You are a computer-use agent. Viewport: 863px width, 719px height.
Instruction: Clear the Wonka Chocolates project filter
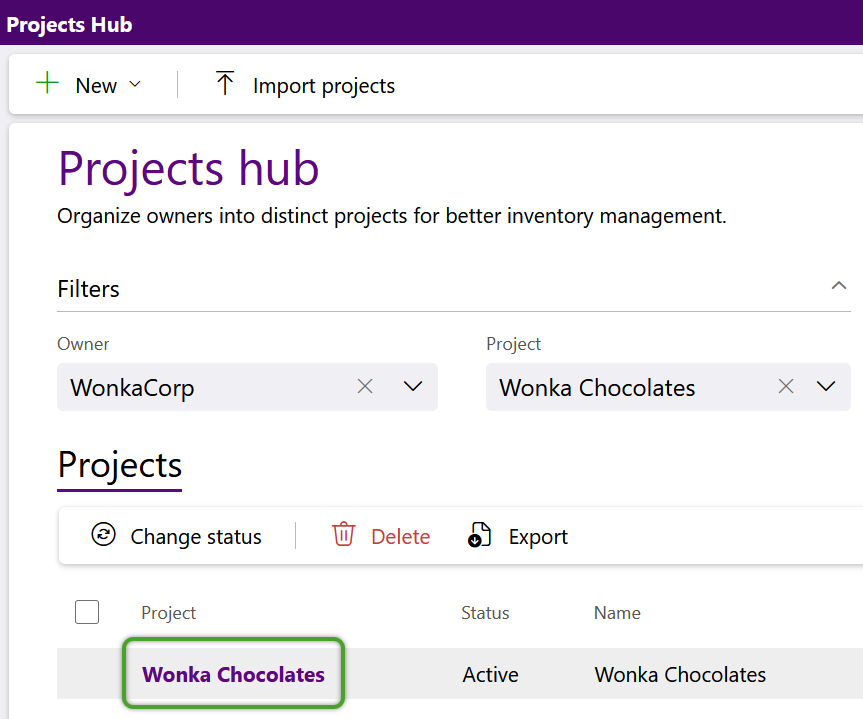786,386
